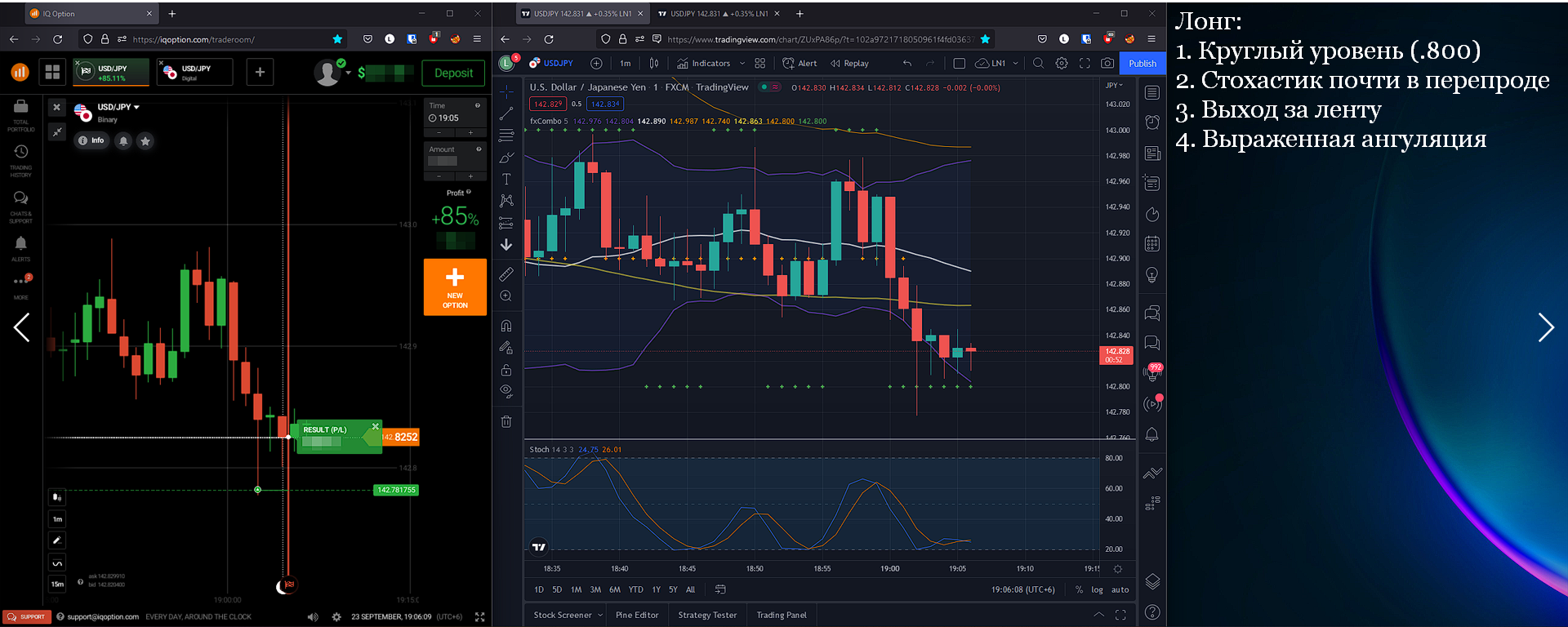Click the Info button under USD/JPY Binary
The width and height of the screenshot is (1568, 627).
[x=91, y=140]
